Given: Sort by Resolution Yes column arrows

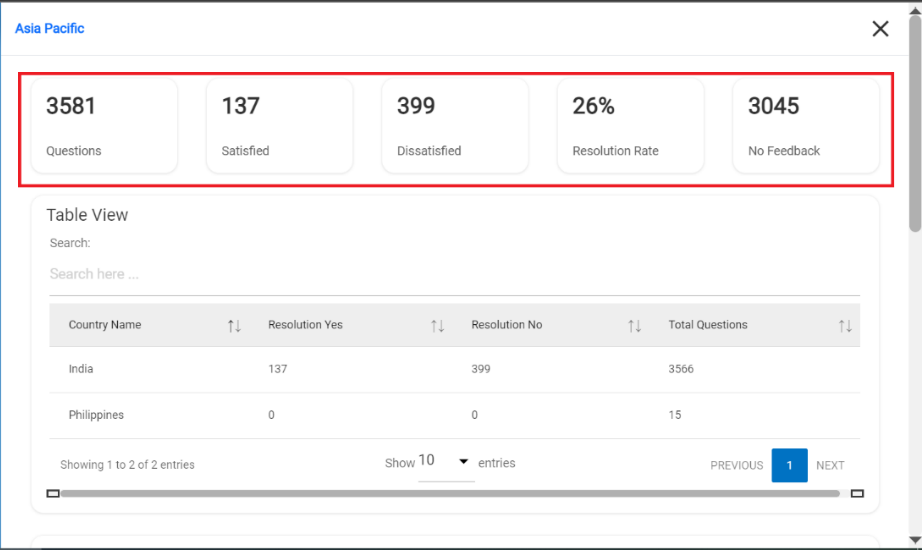Looking at the screenshot, I should point(437,326).
